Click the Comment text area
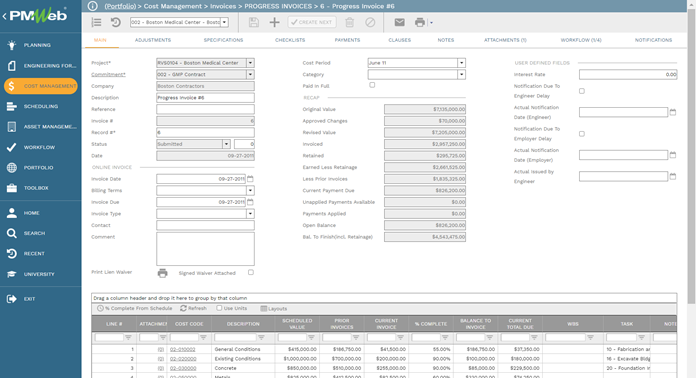This screenshot has width=696, height=378. coord(205,249)
